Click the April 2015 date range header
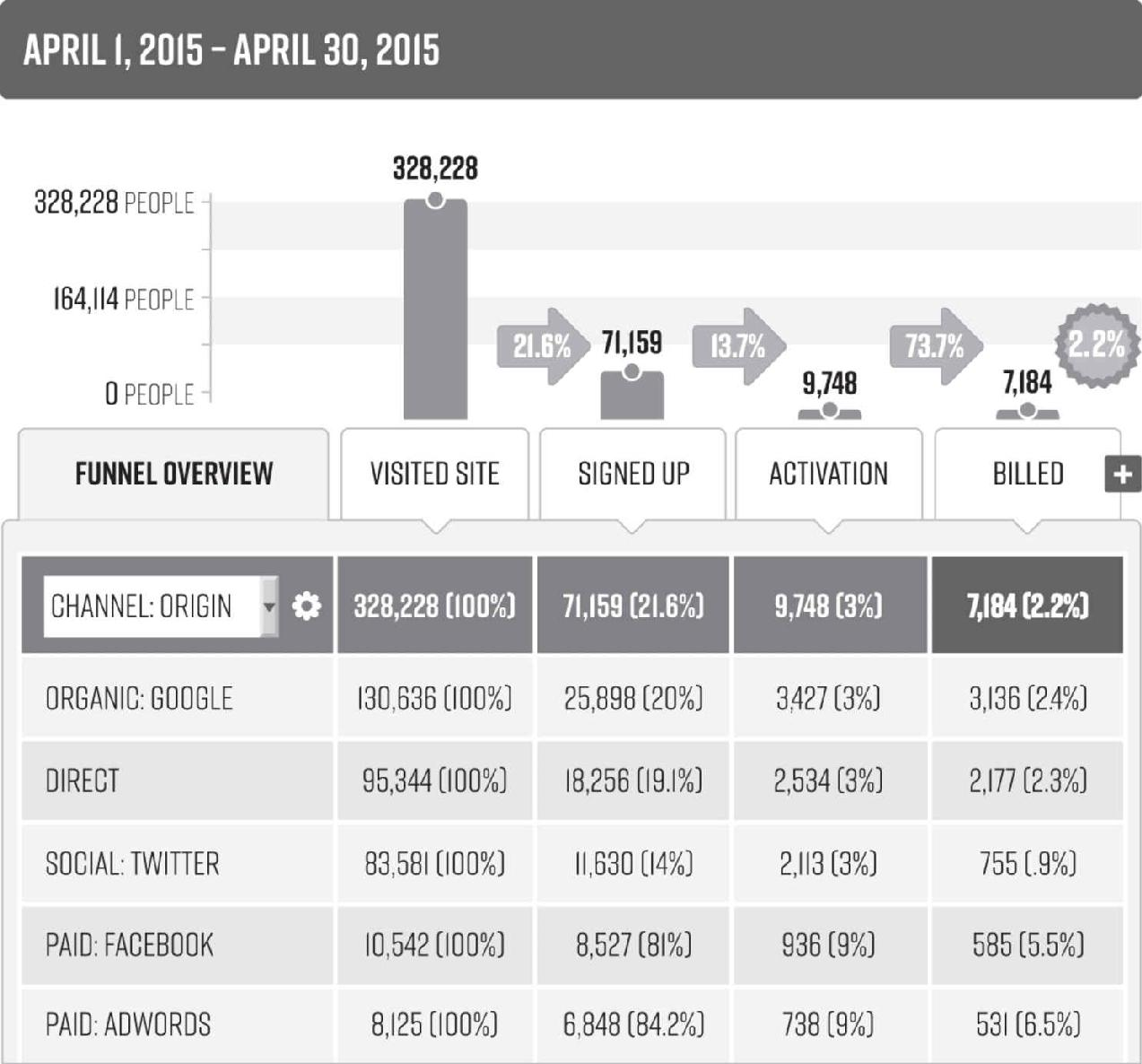 coord(231,49)
